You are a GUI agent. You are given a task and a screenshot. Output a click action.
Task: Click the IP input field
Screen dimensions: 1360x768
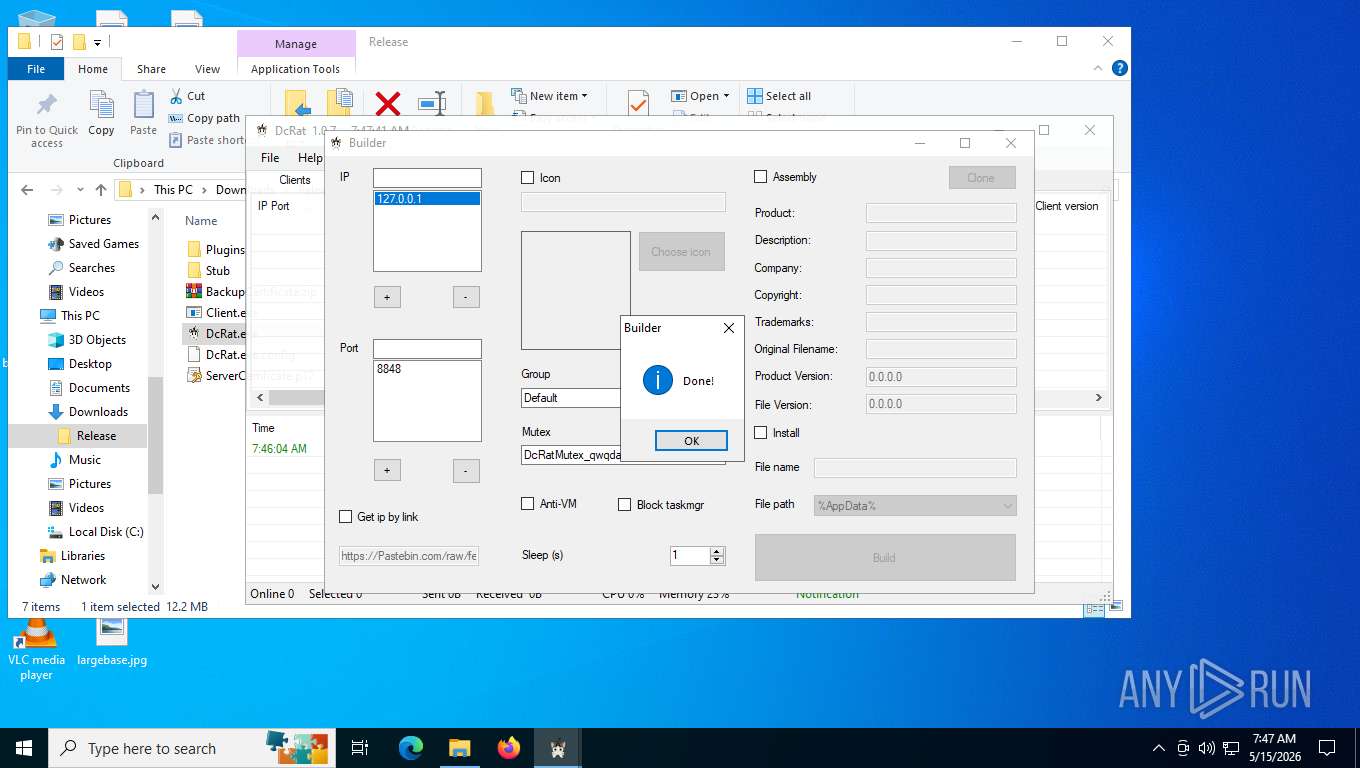[x=427, y=178]
